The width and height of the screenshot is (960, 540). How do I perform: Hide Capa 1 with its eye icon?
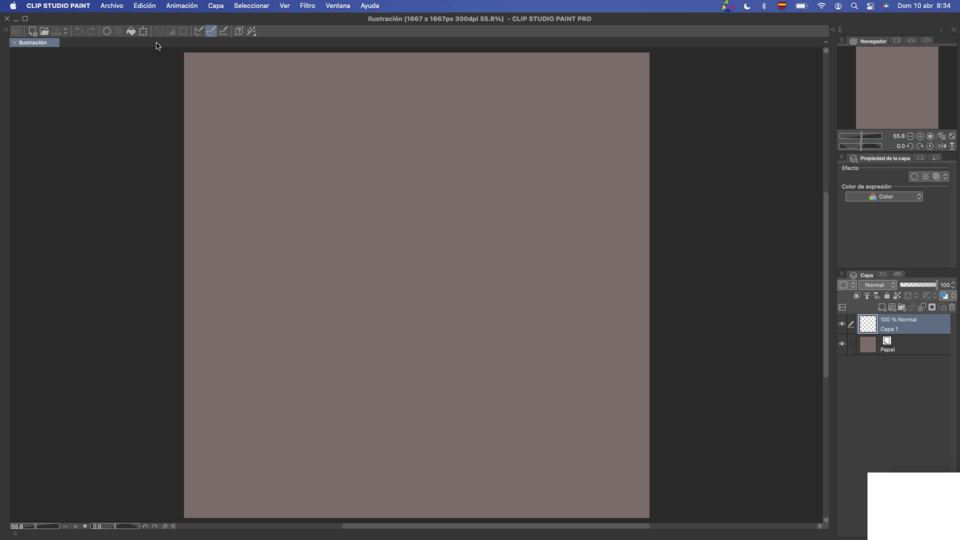(x=842, y=324)
